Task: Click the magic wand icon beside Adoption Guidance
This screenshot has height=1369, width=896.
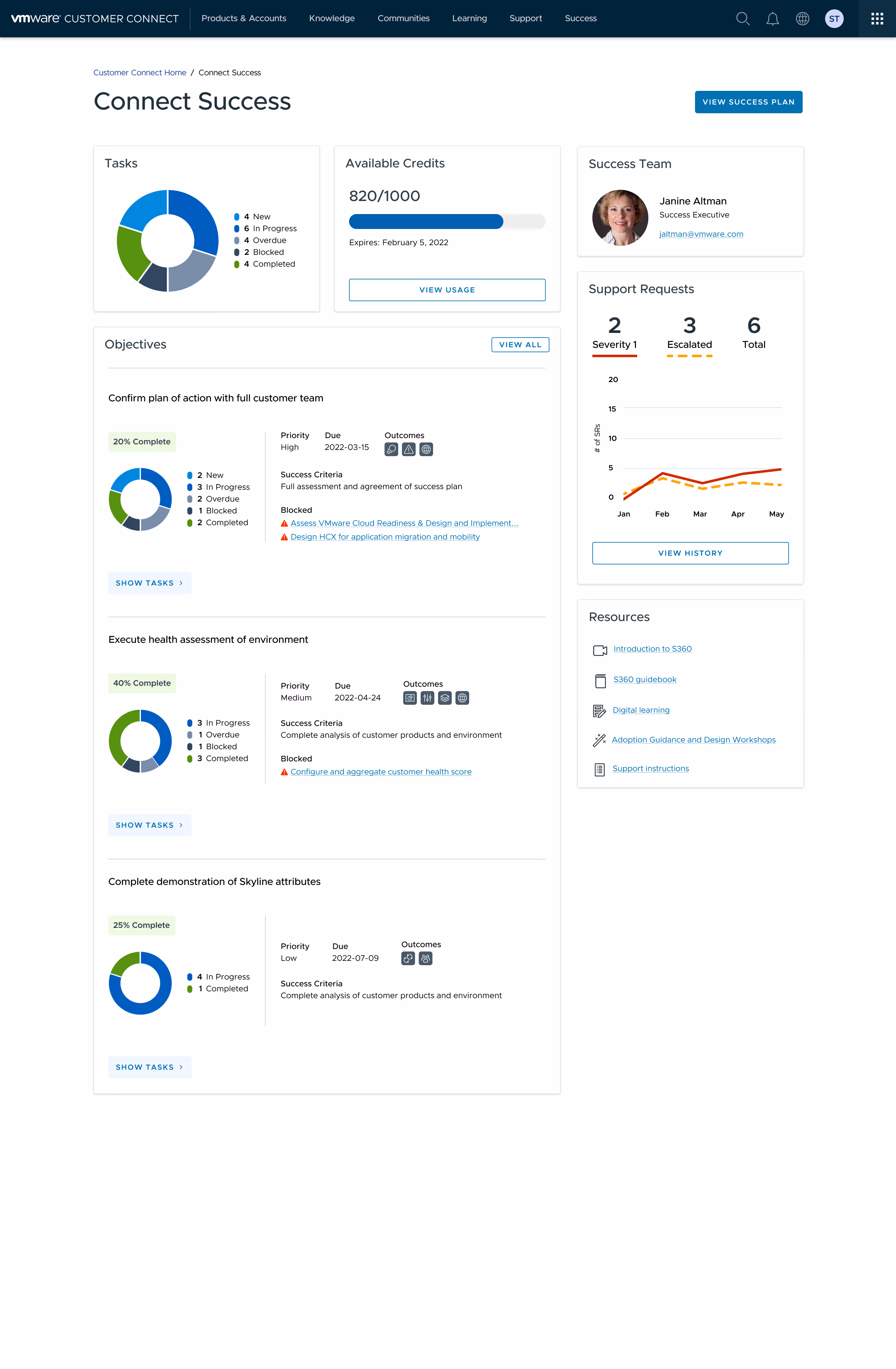Action: (x=599, y=740)
